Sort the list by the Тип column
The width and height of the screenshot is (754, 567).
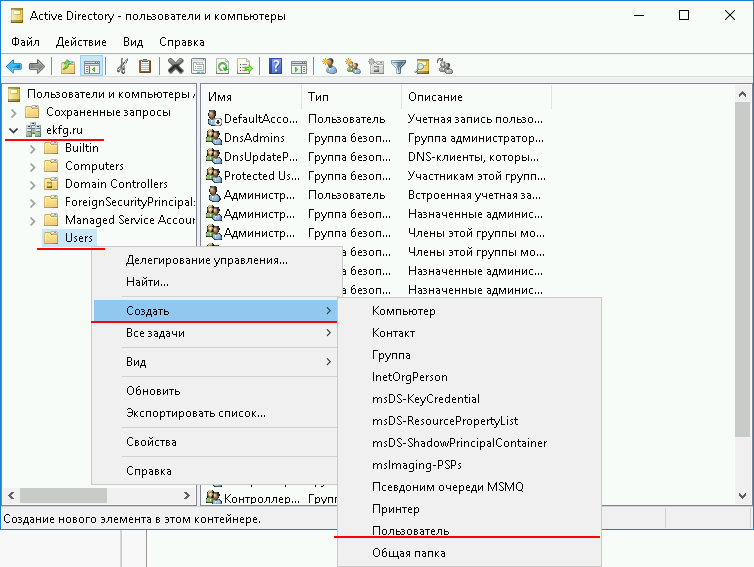pos(352,97)
